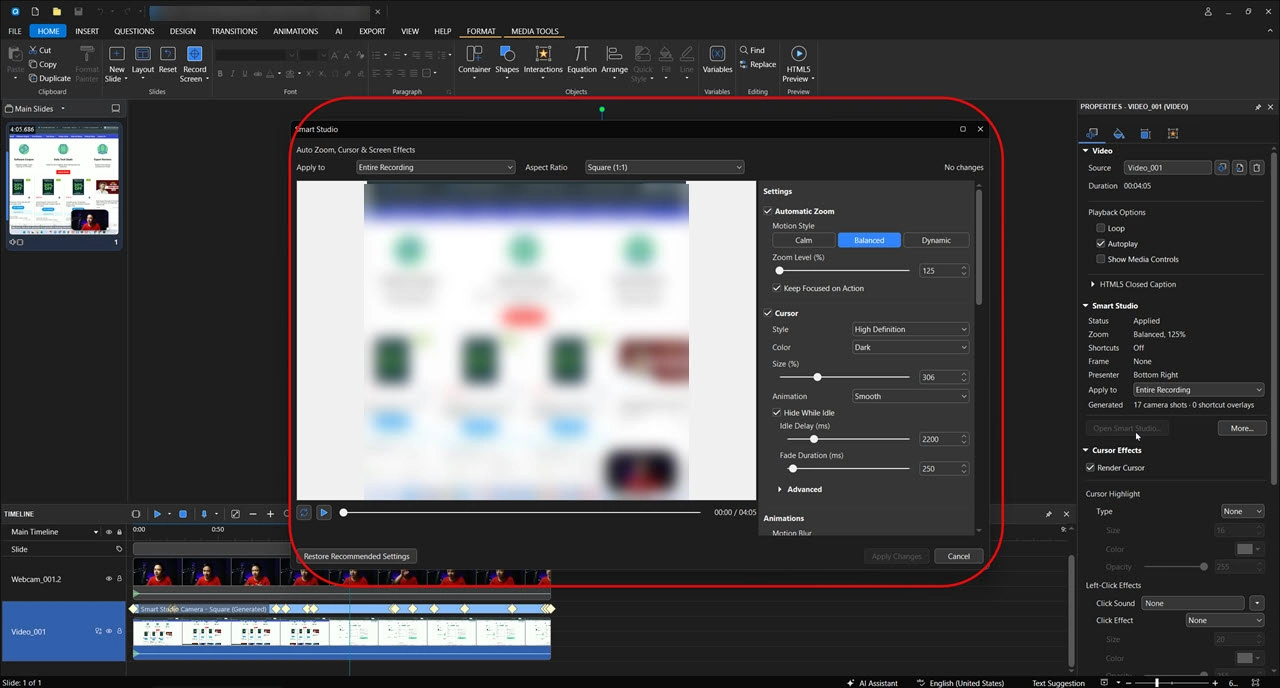Click the timeline record microphone icon

click(204, 514)
